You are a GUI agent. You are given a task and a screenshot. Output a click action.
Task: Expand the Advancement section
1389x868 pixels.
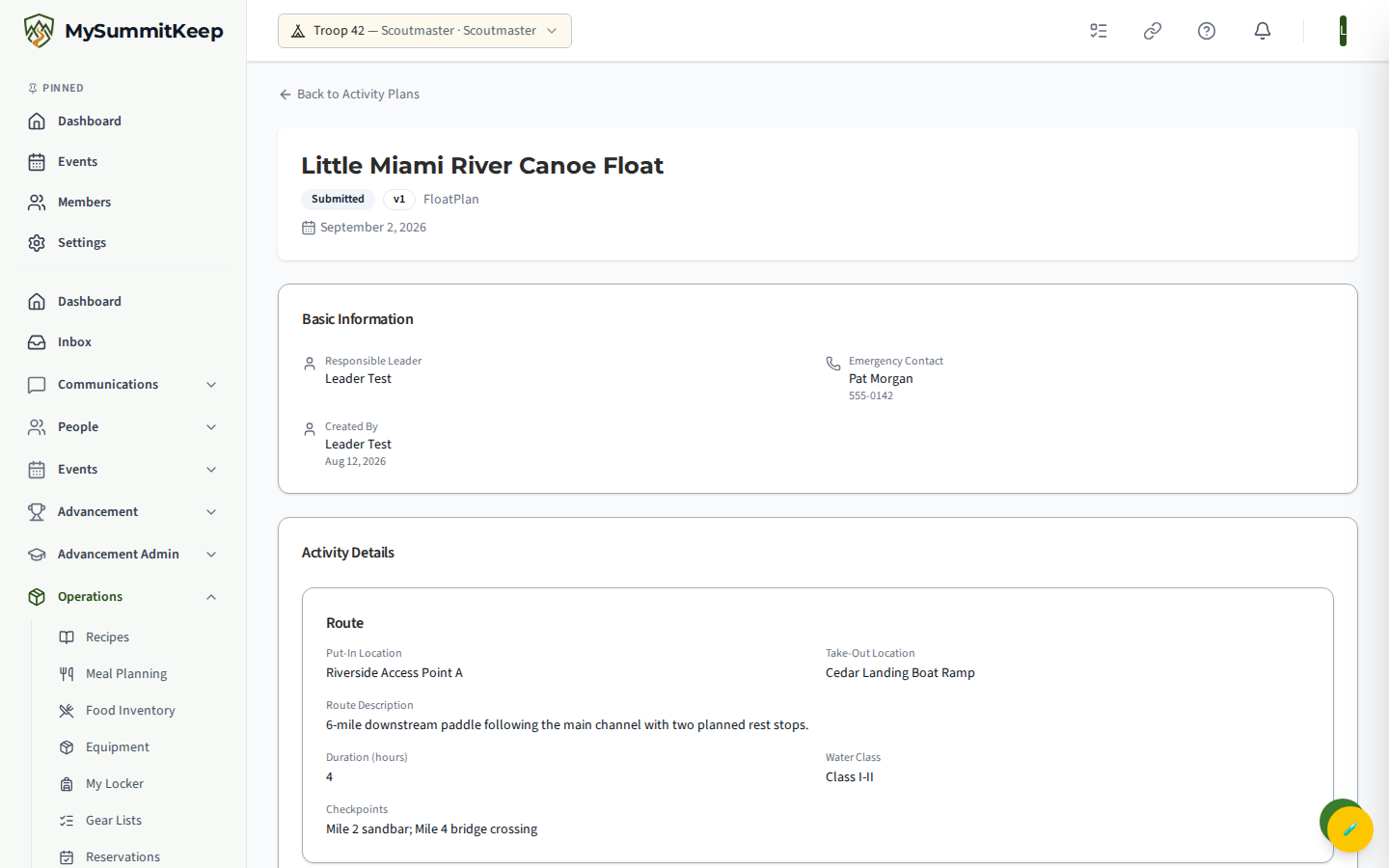(x=123, y=511)
